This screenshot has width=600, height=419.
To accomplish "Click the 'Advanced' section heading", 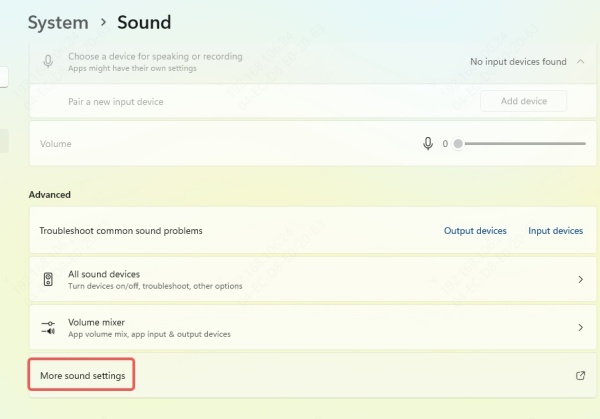I will tap(50, 194).
